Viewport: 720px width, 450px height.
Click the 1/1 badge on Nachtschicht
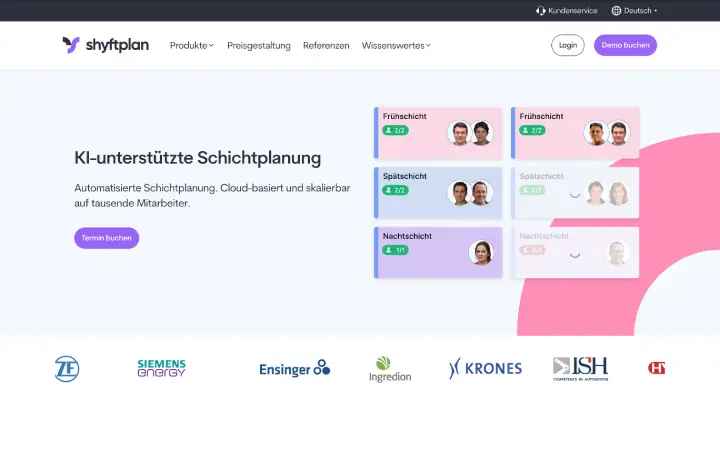pyautogui.click(x=395, y=250)
